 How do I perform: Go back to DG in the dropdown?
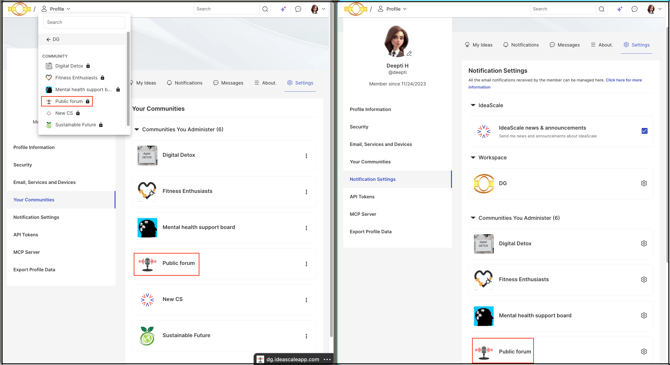pyautogui.click(x=53, y=39)
